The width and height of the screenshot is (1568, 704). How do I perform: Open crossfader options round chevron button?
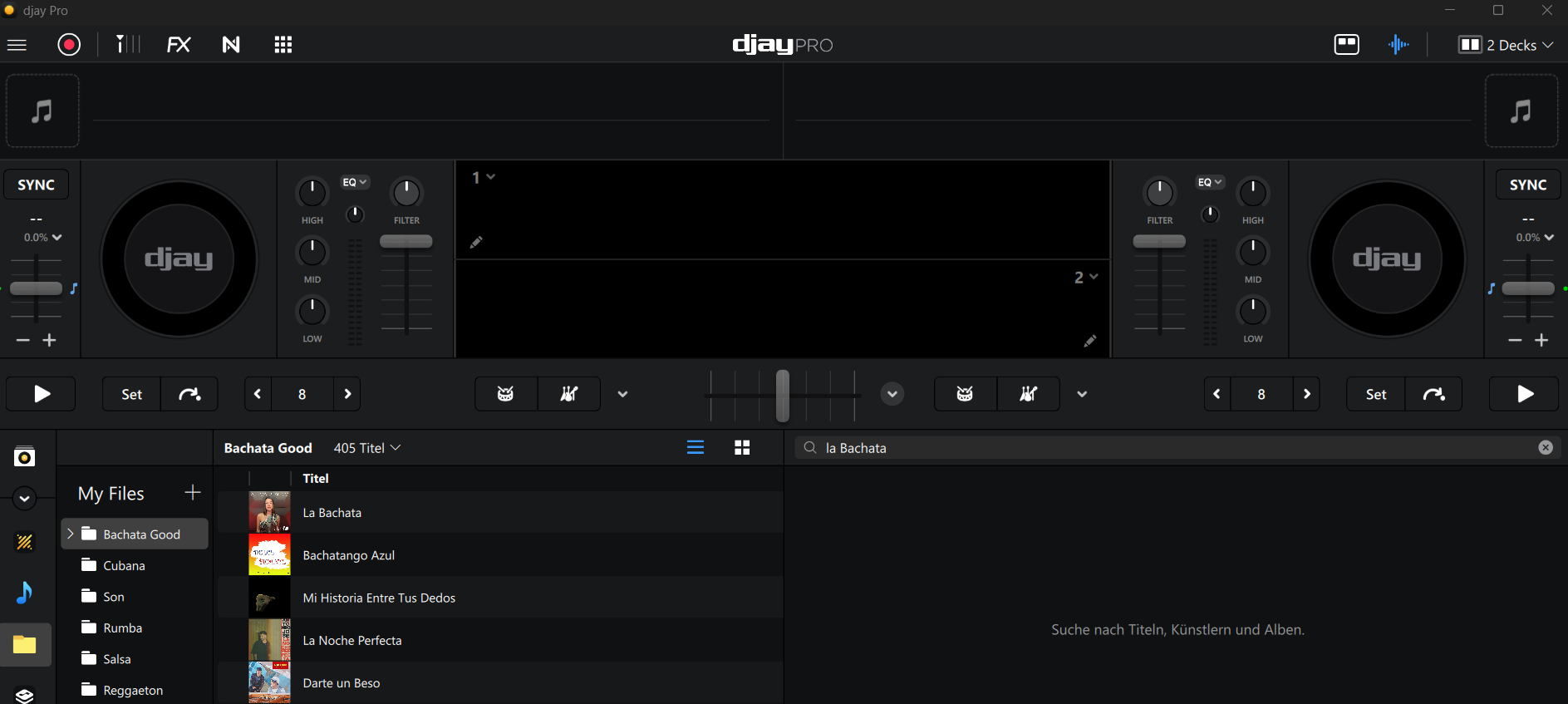coord(892,394)
